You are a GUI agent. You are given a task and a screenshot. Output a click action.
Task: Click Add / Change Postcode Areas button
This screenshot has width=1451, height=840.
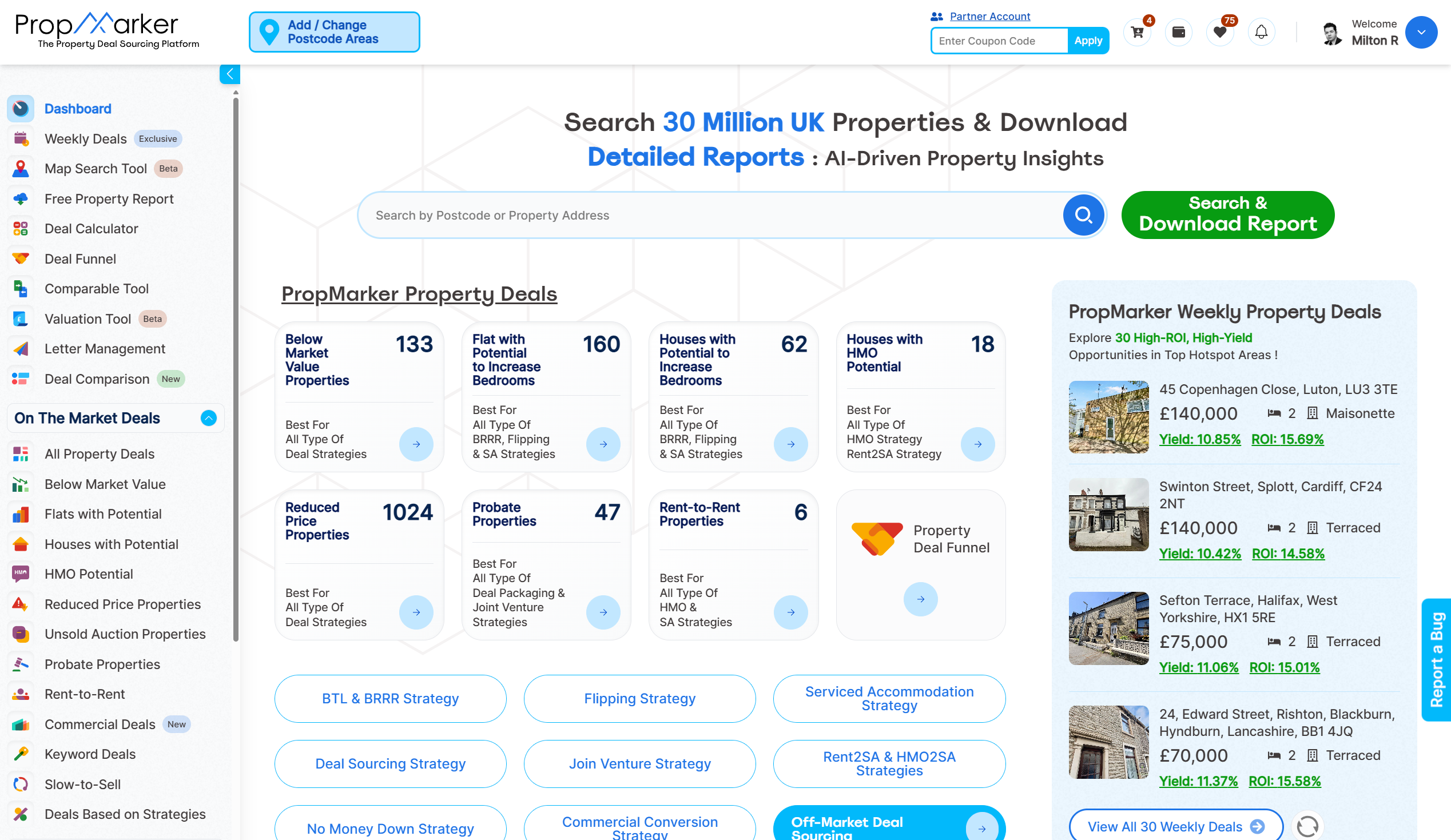tap(334, 32)
